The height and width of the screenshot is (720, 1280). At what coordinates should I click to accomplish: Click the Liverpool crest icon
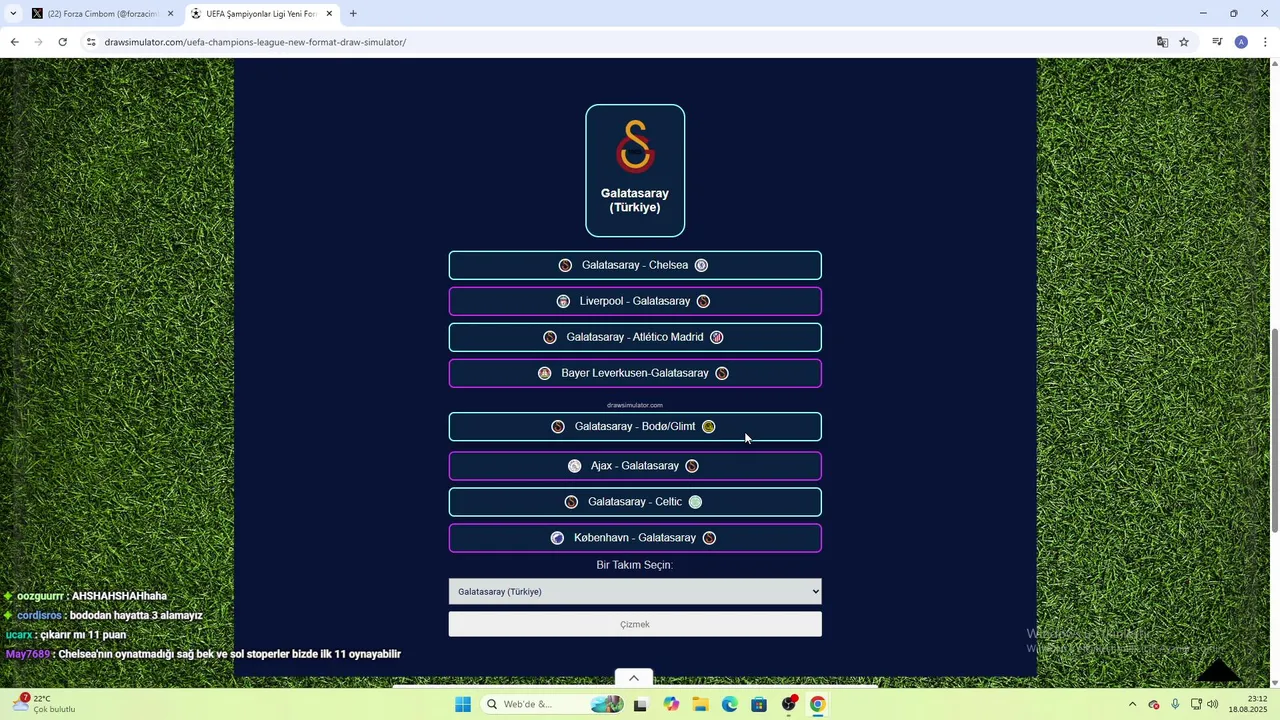pyautogui.click(x=563, y=301)
